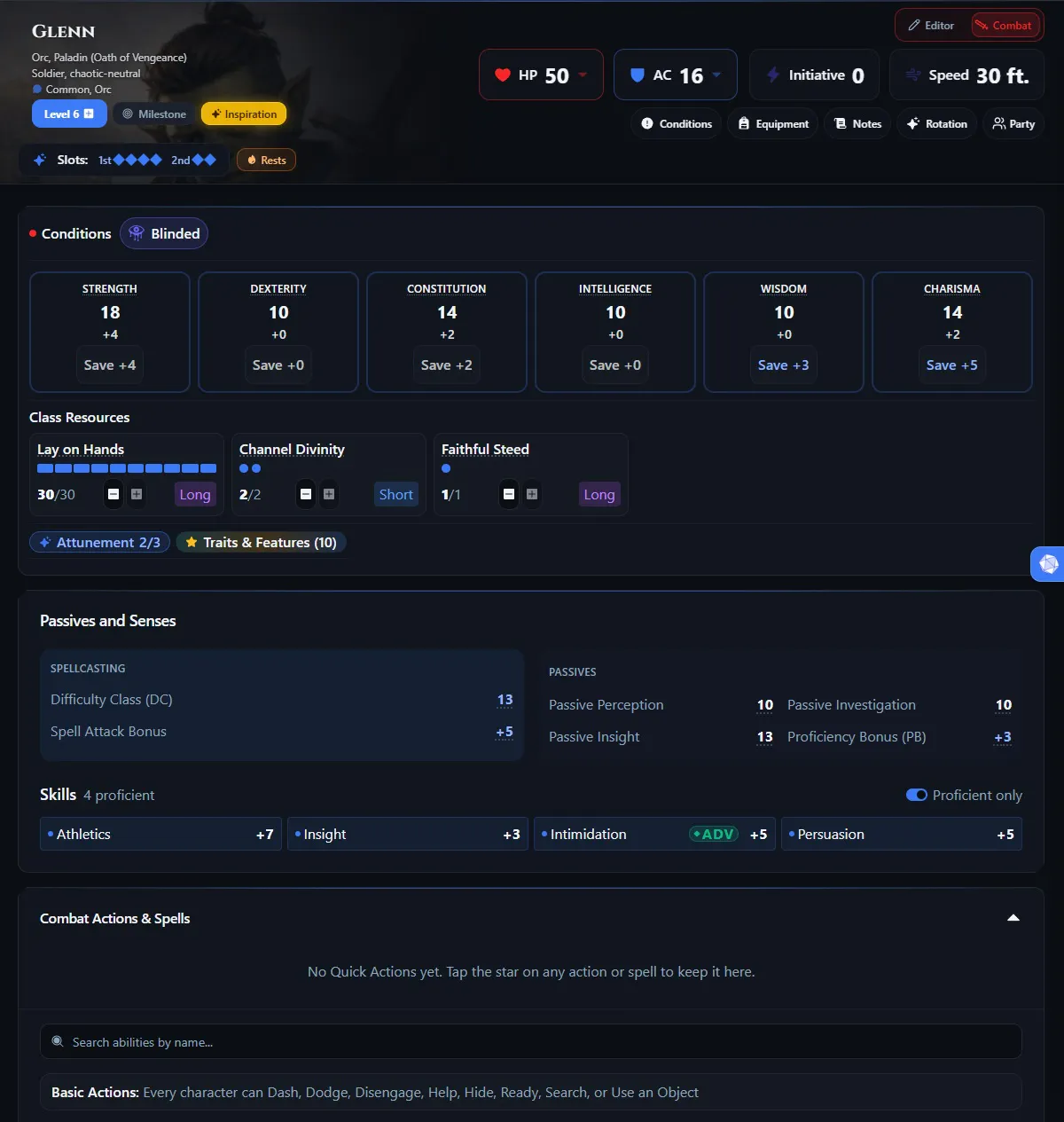Open the Equipment panel
The image size is (1064, 1122).
click(x=773, y=124)
